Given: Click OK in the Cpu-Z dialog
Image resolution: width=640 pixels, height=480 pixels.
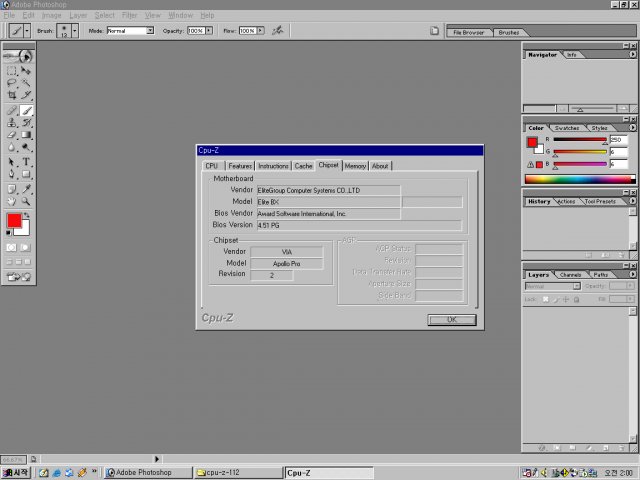Looking at the screenshot, I should coord(452,320).
